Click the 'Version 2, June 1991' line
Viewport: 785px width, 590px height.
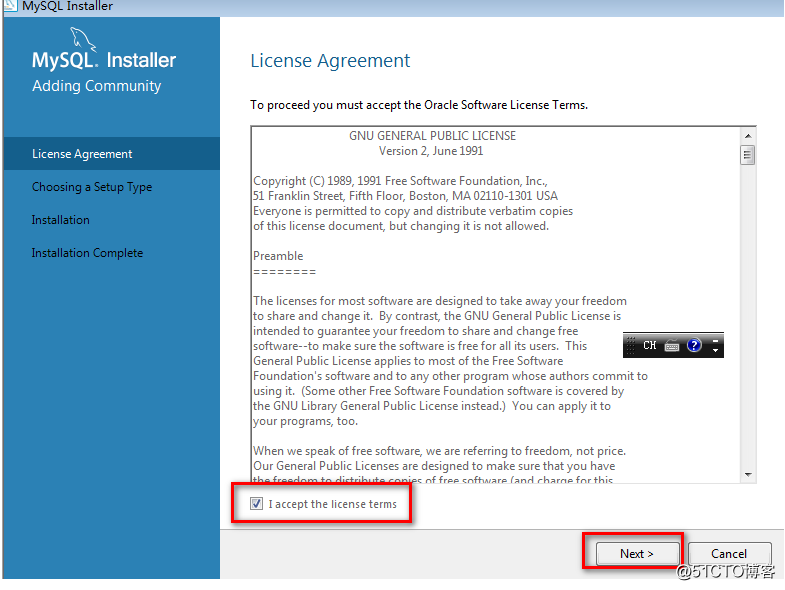[x=431, y=151]
